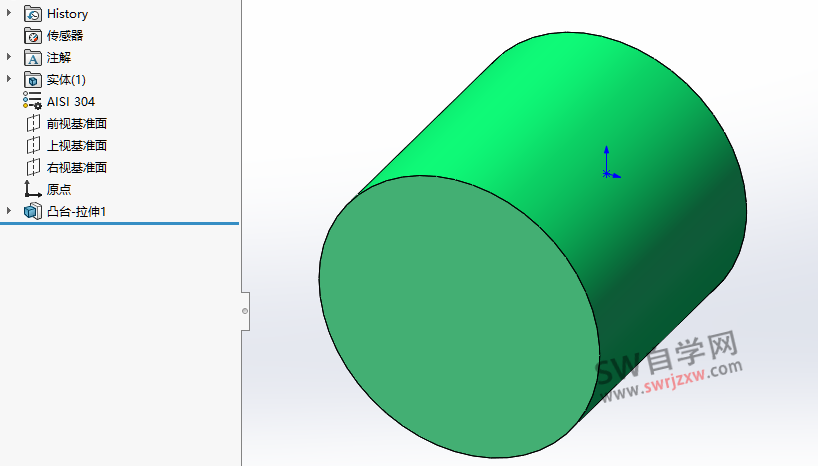Image resolution: width=818 pixels, height=466 pixels.
Task: Click the 注解 annotations icon
Action: point(33,58)
